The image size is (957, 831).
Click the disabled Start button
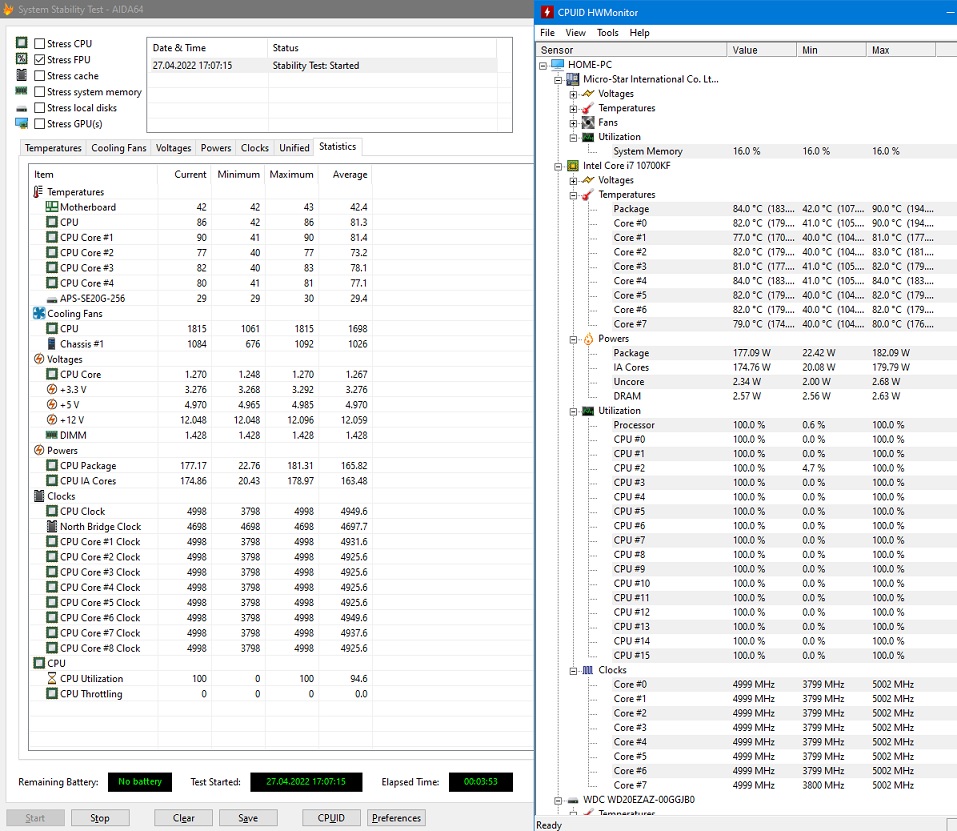(x=35, y=818)
